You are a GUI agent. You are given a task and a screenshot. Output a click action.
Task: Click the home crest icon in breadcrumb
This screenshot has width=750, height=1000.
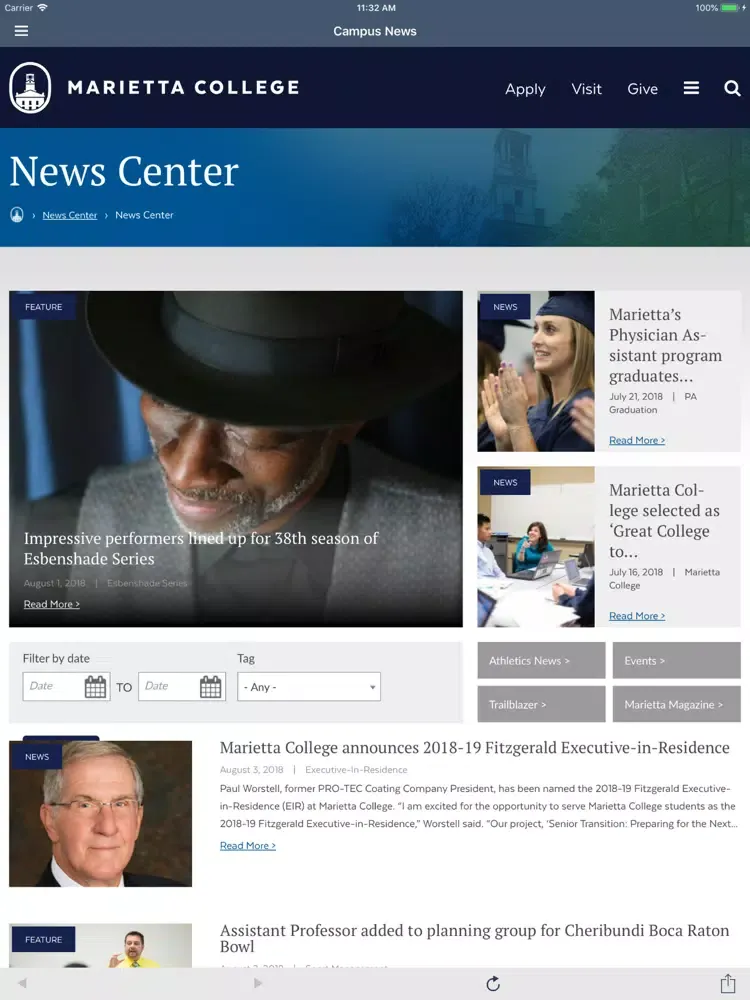click(x=17, y=215)
